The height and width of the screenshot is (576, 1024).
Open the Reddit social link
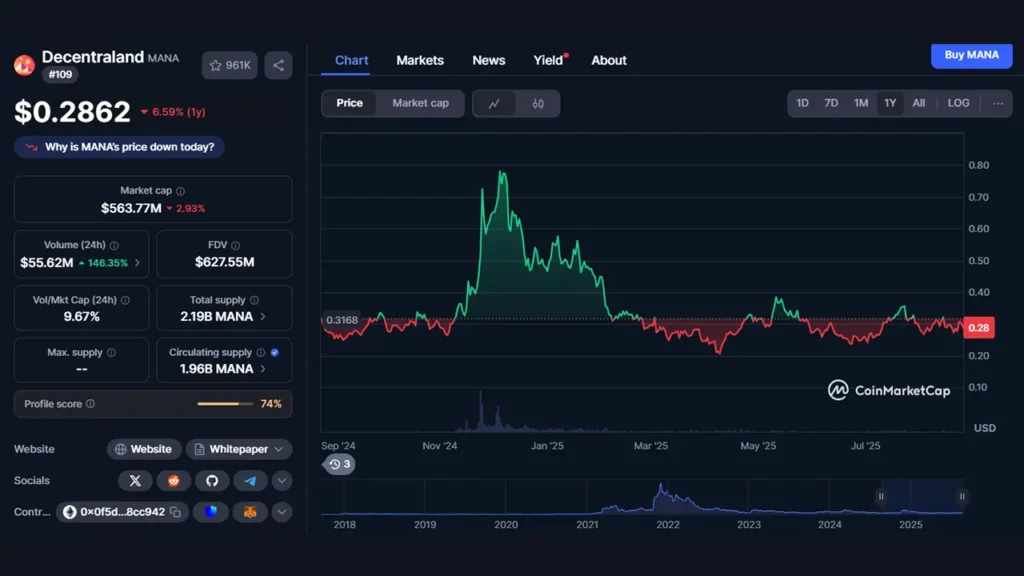coord(174,481)
